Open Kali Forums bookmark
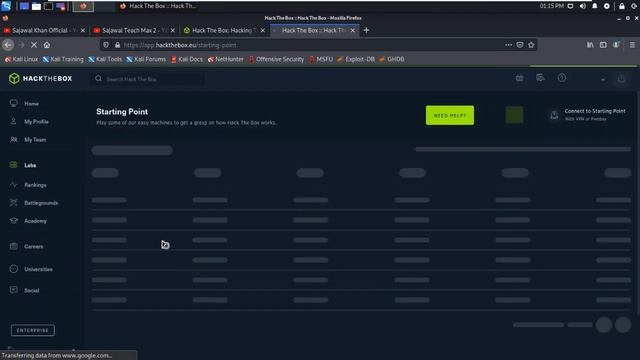 (x=146, y=59)
